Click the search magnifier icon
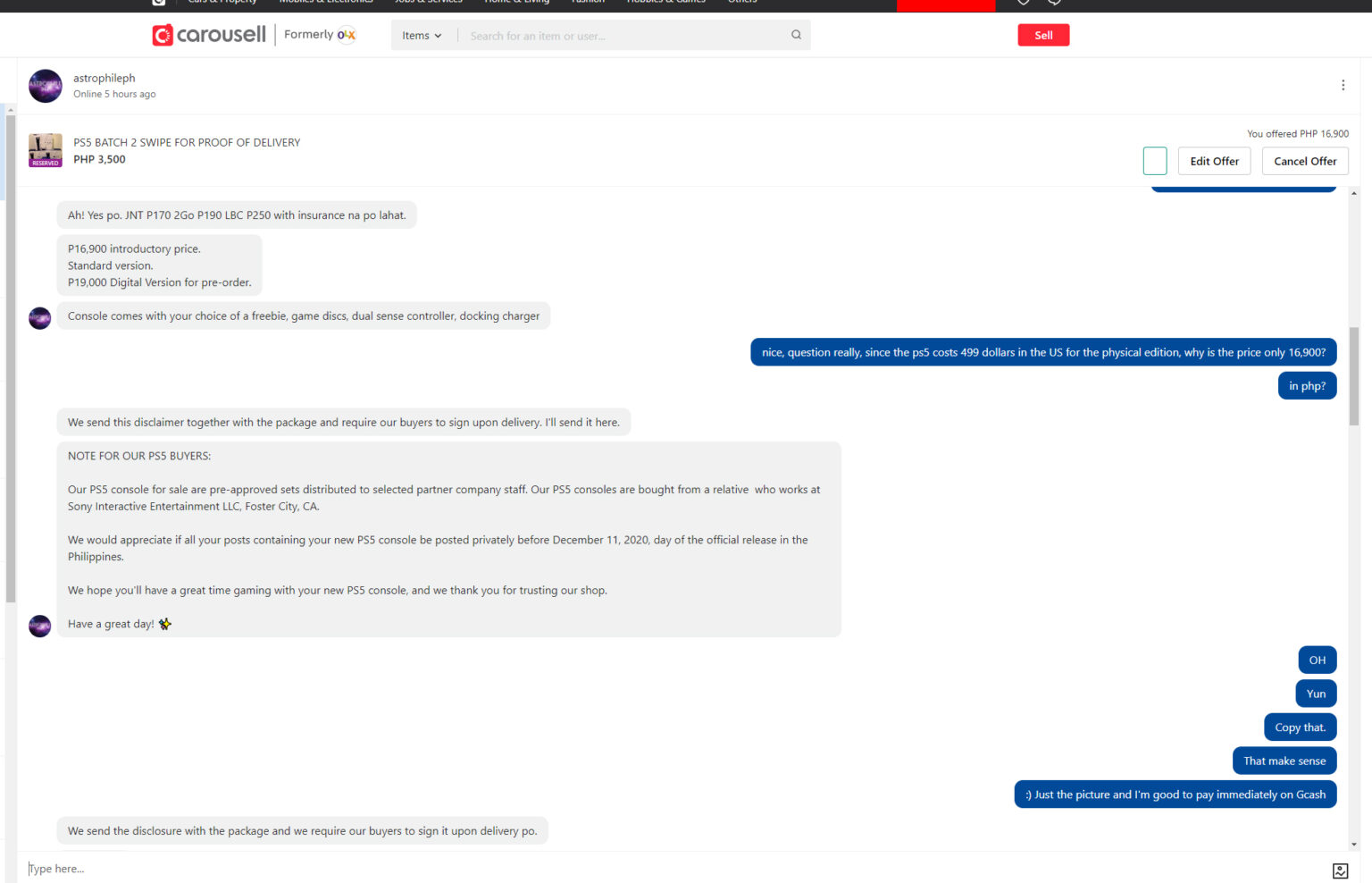The height and width of the screenshot is (883, 1372). [796, 35]
